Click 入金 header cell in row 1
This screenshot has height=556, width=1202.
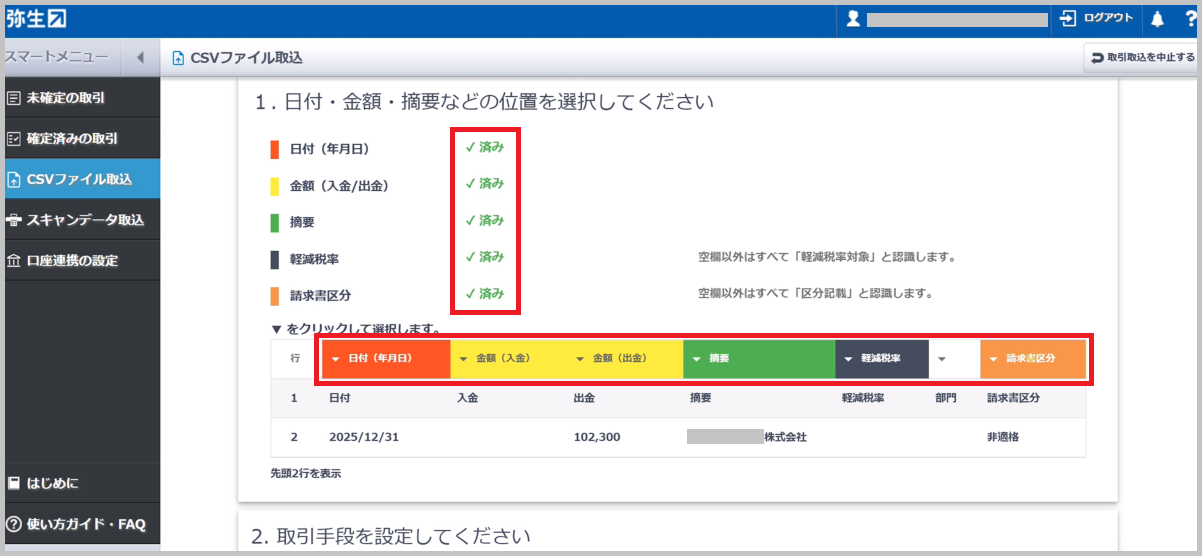pyautogui.click(x=467, y=398)
